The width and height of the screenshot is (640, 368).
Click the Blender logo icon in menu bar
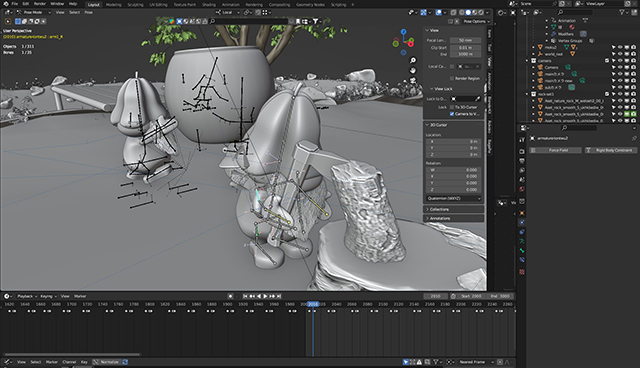click(6, 4)
